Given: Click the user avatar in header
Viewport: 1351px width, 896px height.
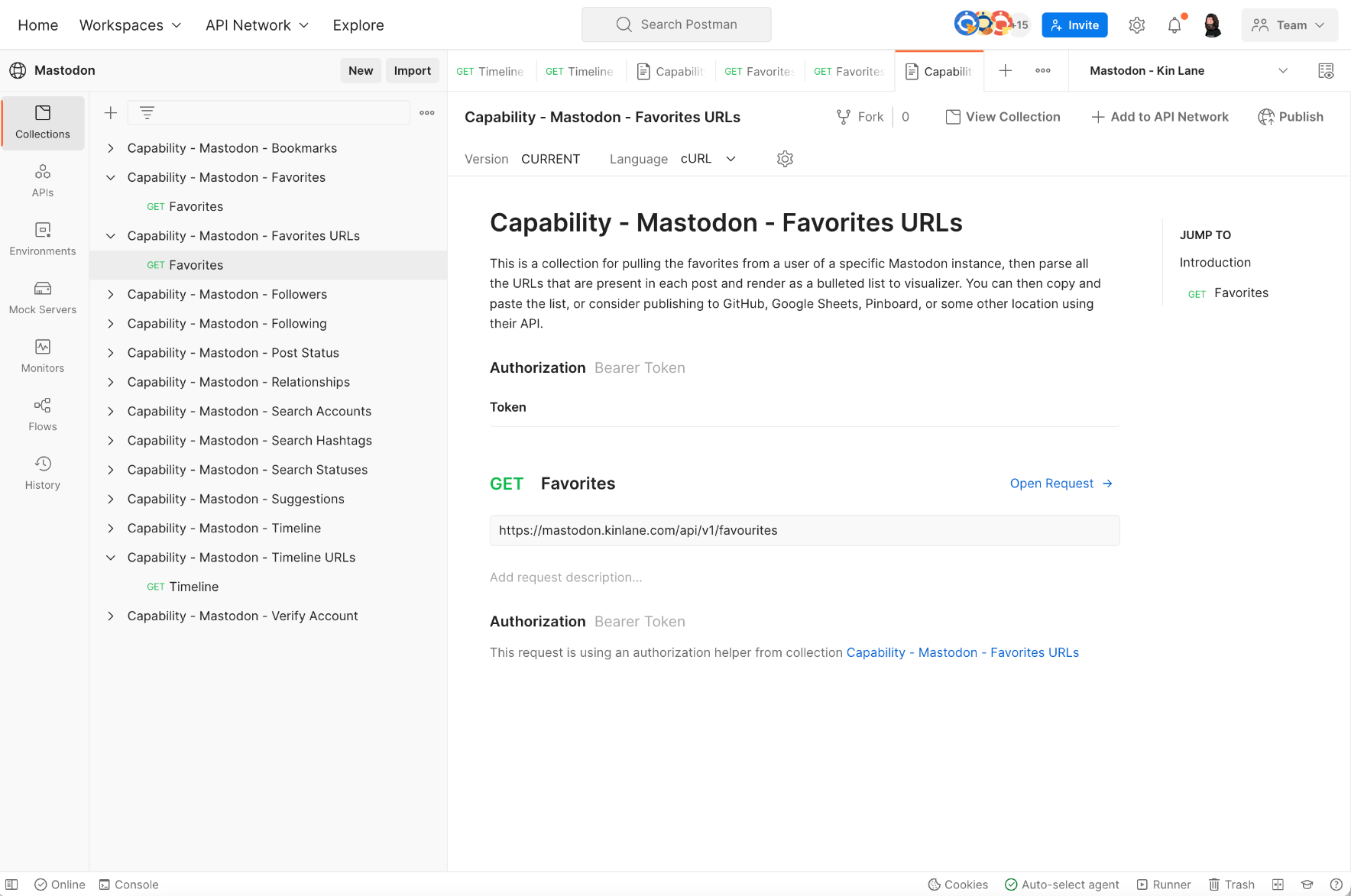Looking at the screenshot, I should coord(1212,25).
